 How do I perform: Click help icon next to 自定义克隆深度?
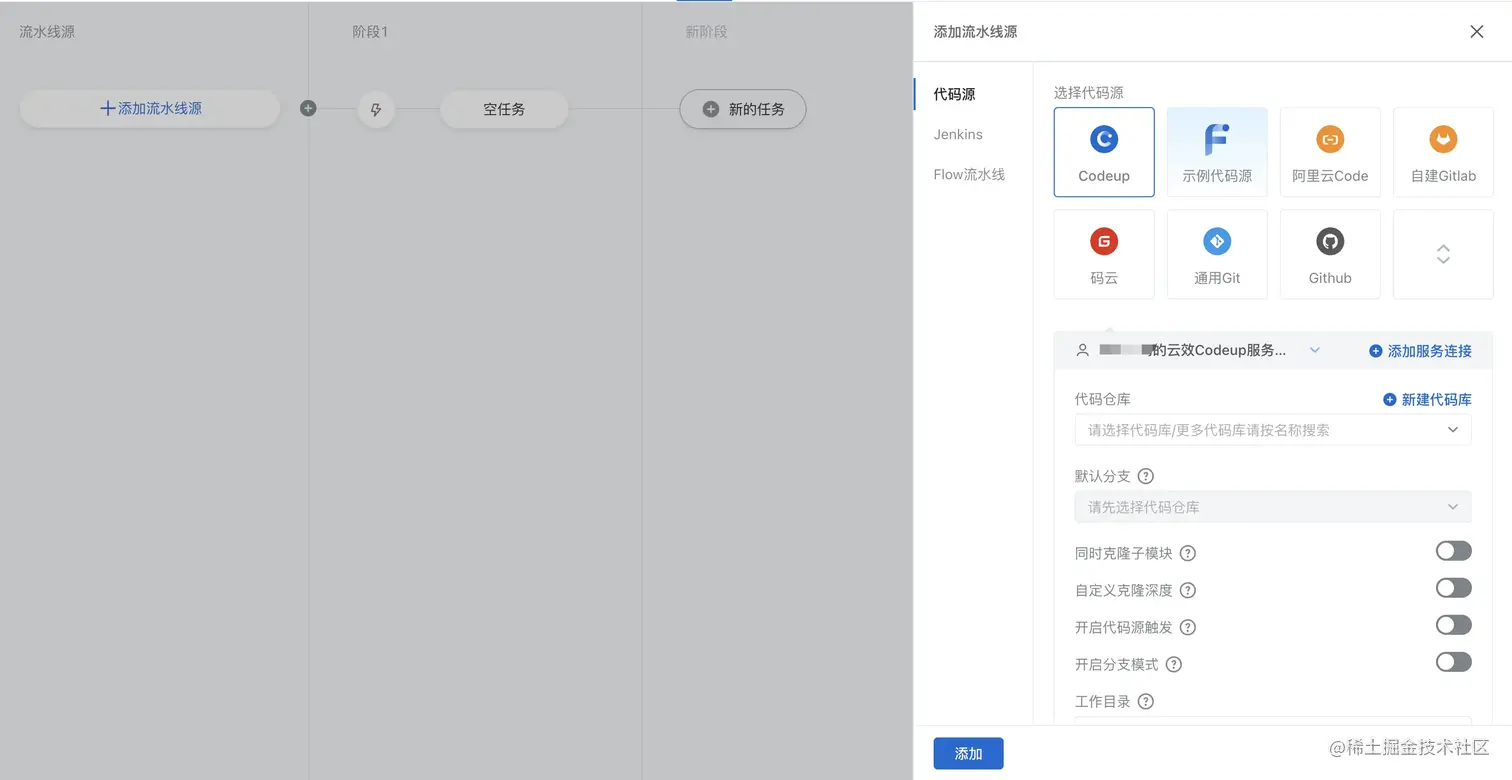(1188, 590)
